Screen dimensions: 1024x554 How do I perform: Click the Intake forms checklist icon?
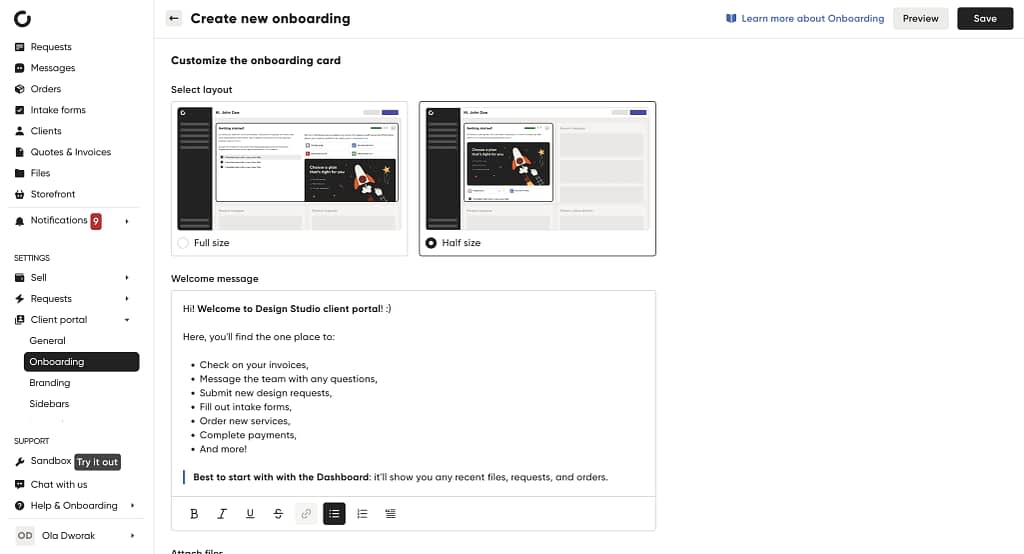pos(20,110)
